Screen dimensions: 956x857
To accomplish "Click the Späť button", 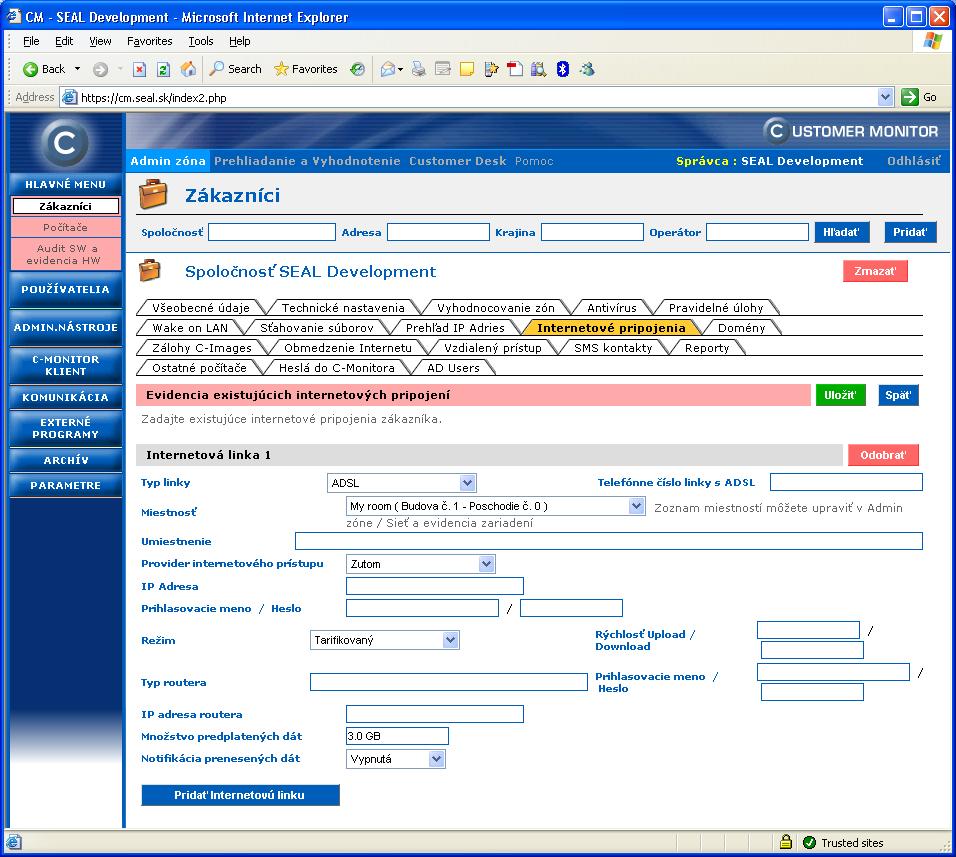I will click(x=897, y=395).
